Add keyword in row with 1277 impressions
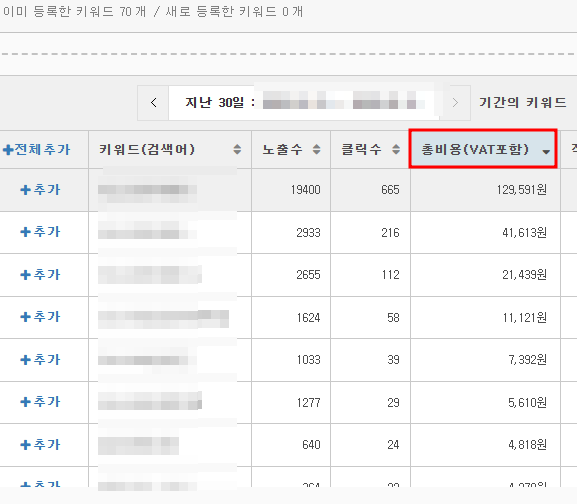The image size is (577, 504). (x=40, y=402)
